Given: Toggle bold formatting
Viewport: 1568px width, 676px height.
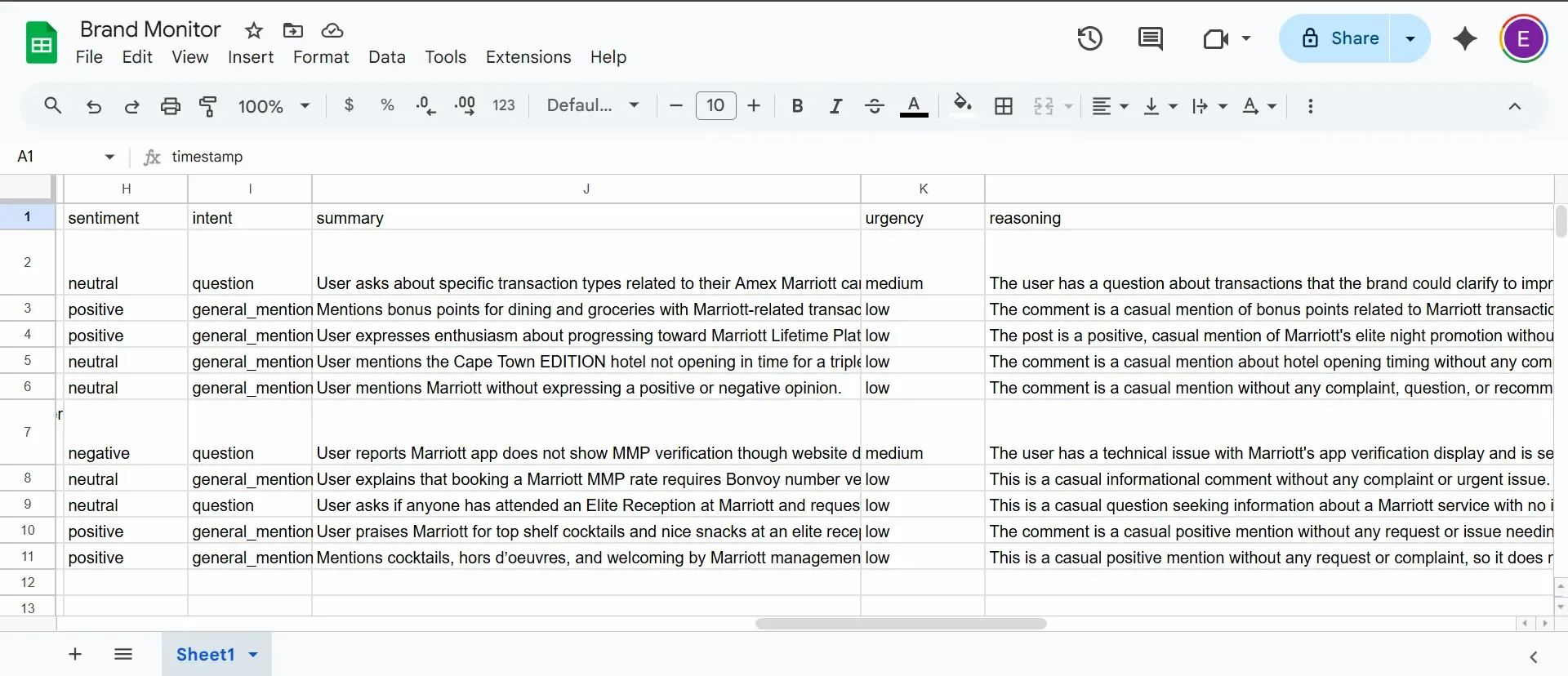Looking at the screenshot, I should [x=797, y=106].
